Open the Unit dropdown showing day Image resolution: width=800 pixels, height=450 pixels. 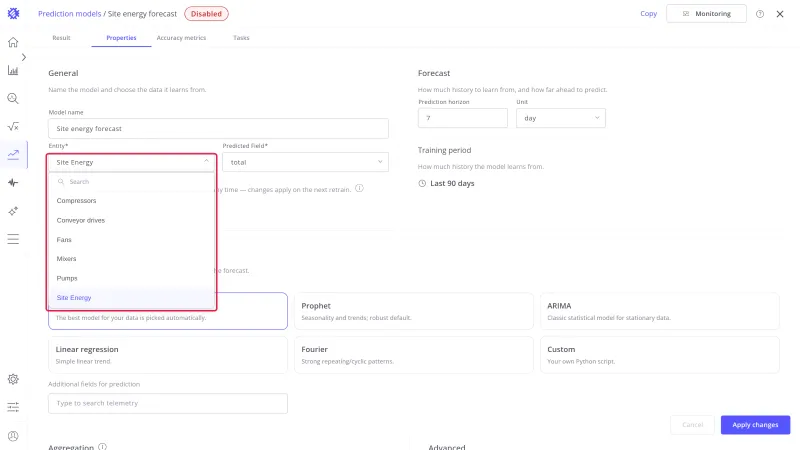561,118
